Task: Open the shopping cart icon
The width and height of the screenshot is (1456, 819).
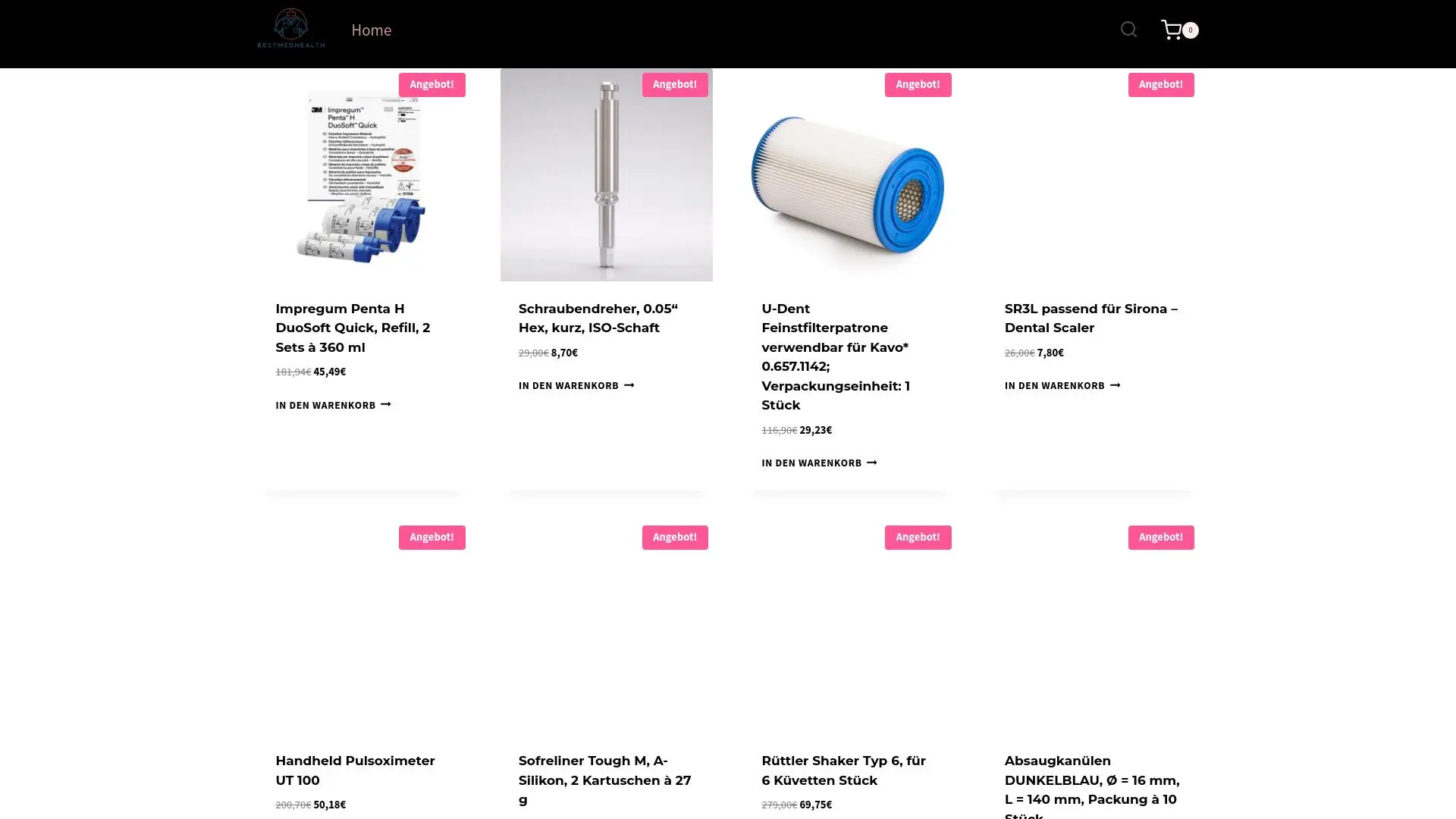Action: [1172, 30]
